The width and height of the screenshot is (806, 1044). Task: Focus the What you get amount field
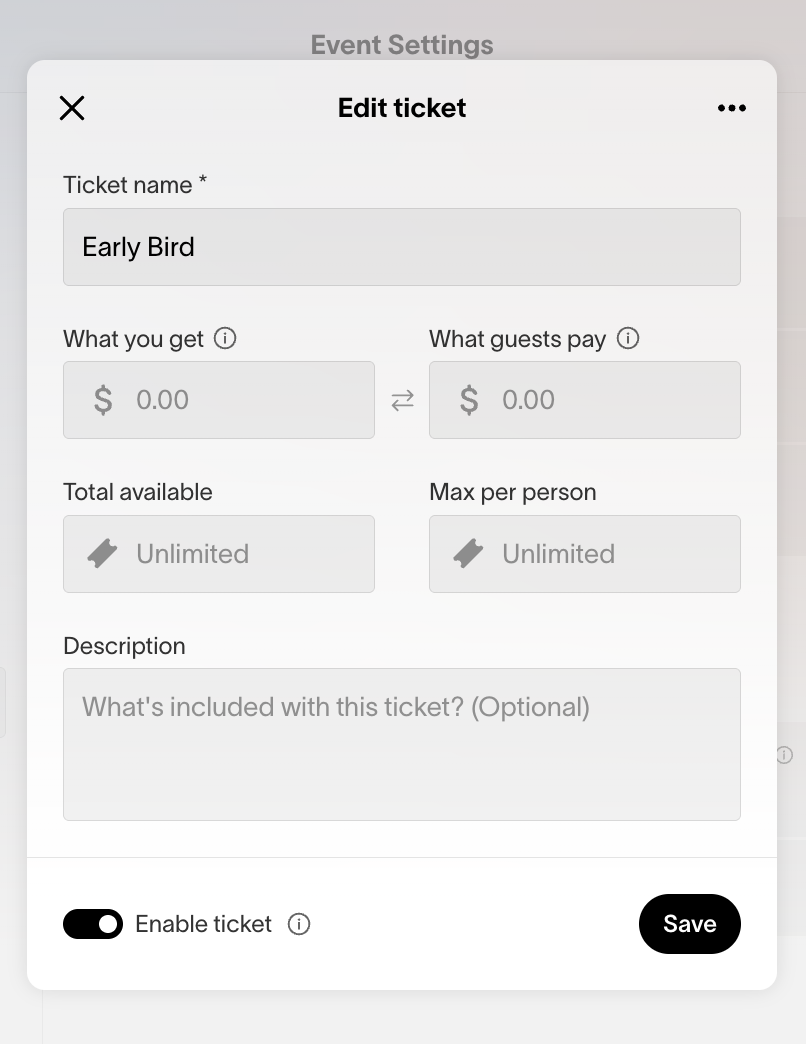tap(240, 400)
